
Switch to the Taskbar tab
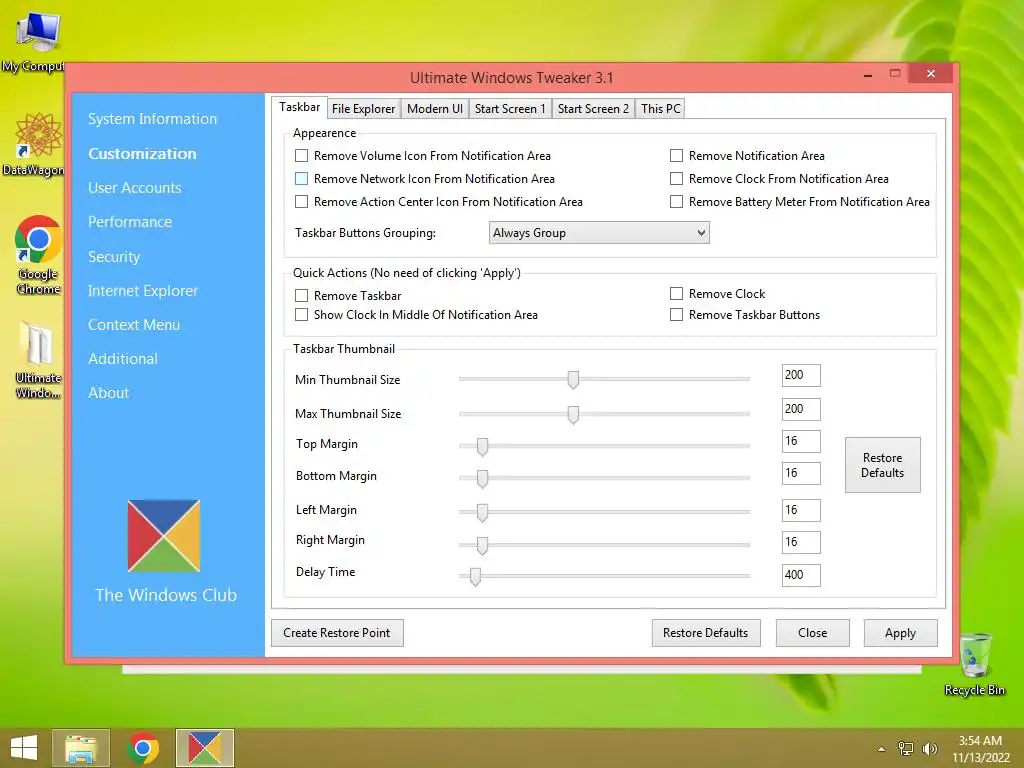299,107
